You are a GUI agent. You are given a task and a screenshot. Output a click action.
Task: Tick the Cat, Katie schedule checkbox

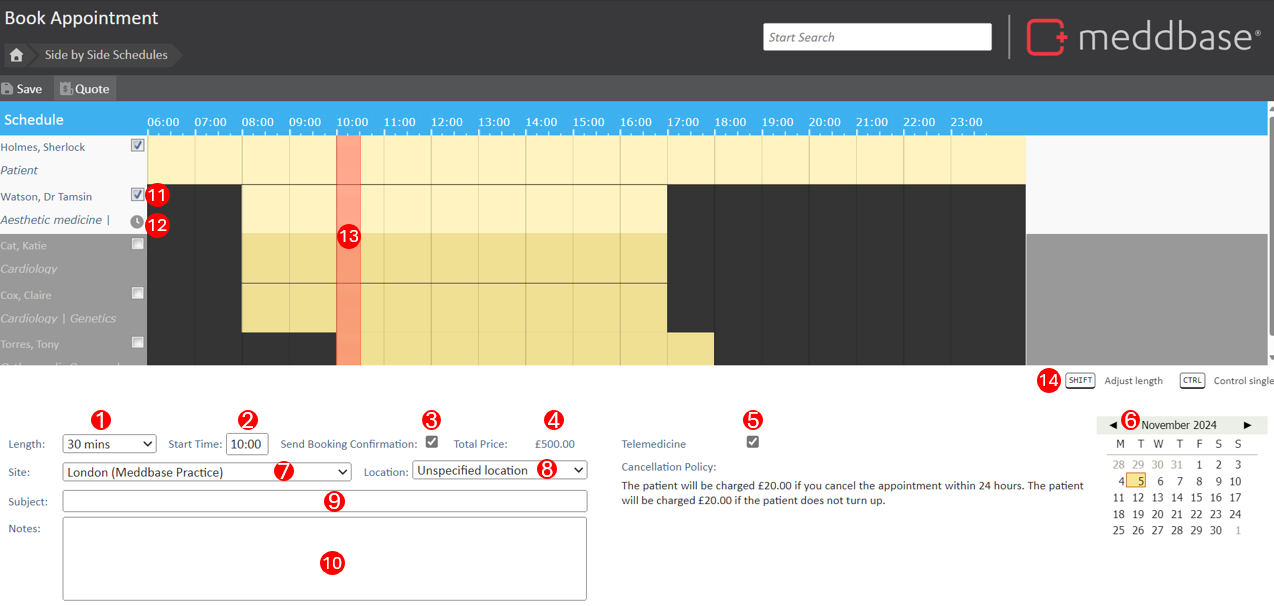pyautogui.click(x=138, y=244)
